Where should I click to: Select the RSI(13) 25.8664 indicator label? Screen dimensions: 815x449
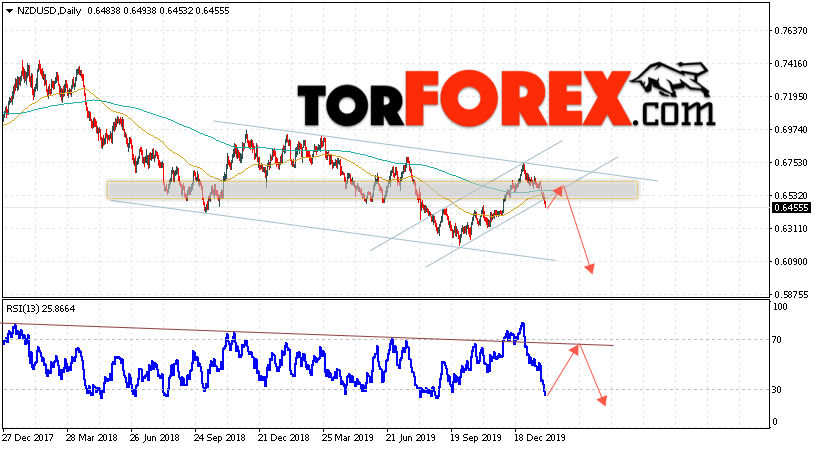pyautogui.click(x=41, y=309)
